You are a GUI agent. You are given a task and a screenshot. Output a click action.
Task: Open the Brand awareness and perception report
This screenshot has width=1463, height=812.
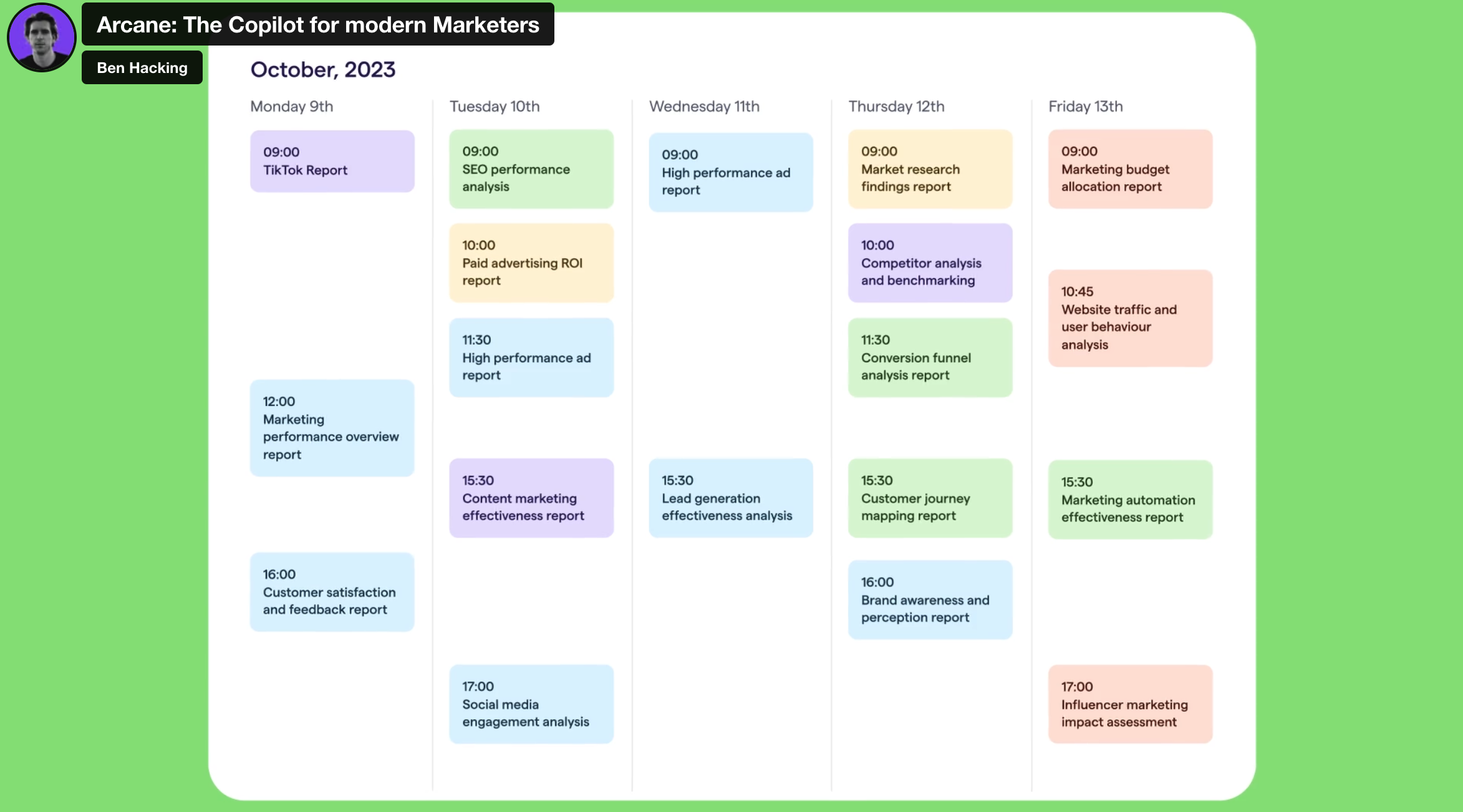point(930,599)
